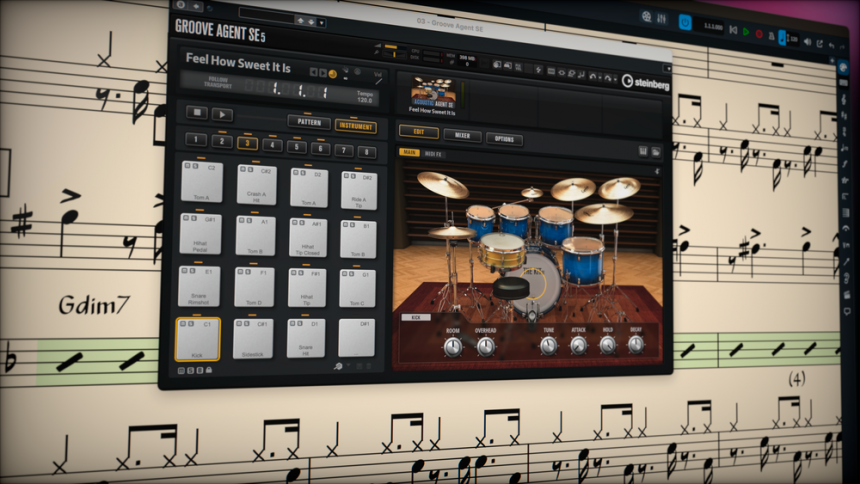The image size is (860, 484).
Task: Open the Options tab
Action: [x=504, y=139]
